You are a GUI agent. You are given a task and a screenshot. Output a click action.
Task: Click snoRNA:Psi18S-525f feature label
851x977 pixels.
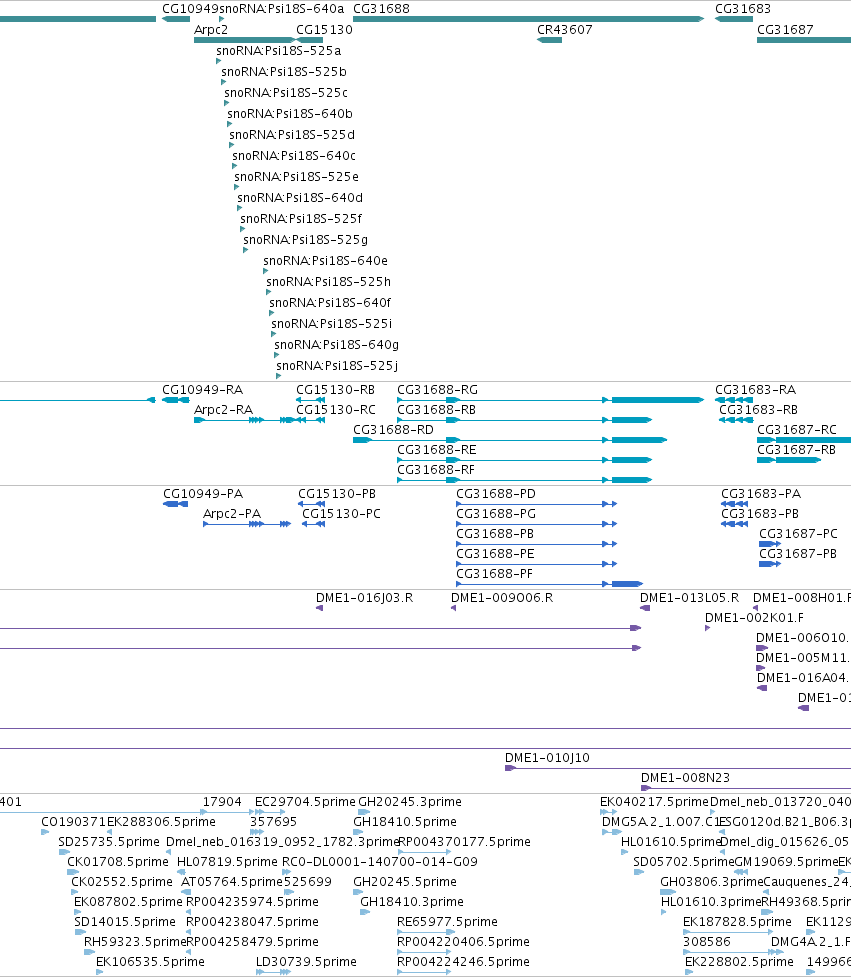(301, 219)
